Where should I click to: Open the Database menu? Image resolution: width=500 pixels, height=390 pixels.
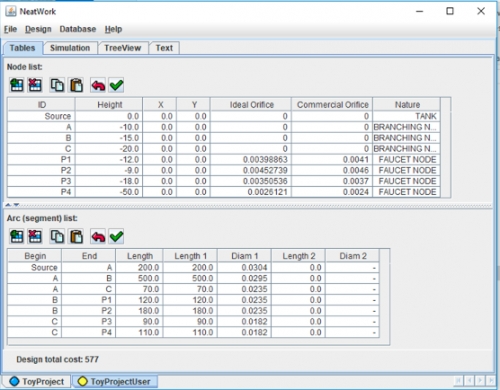click(78, 29)
